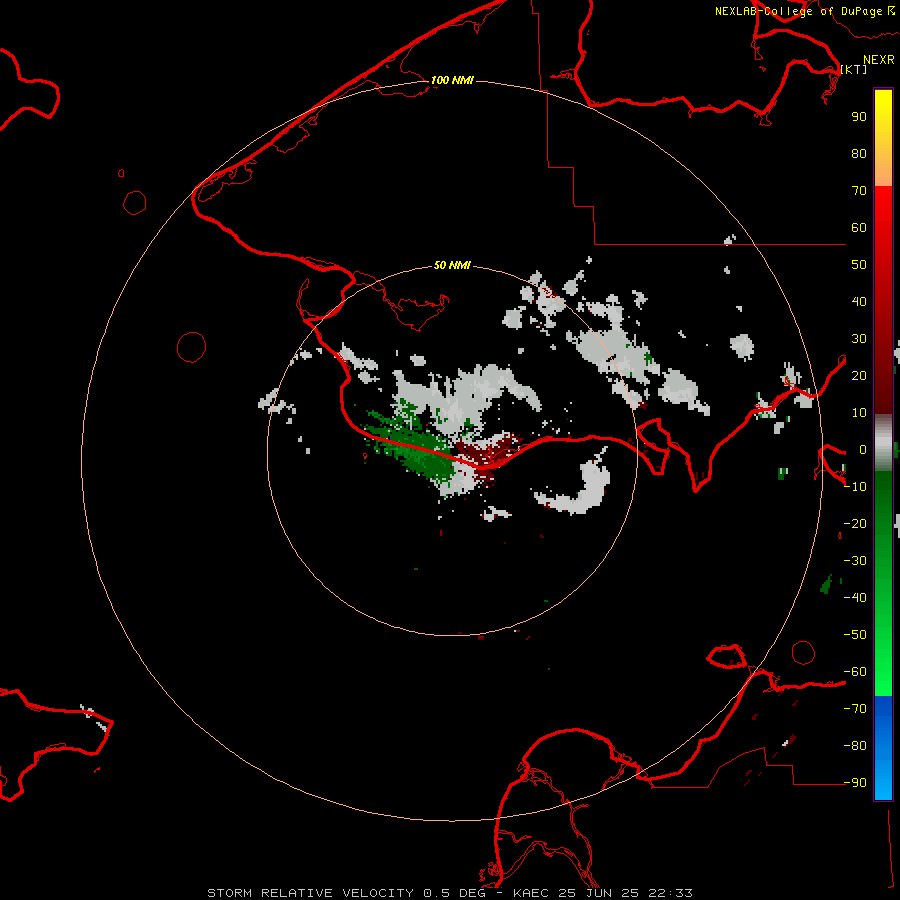This screenshot has width=900, height=900.
Task: Select the -20 value on the velocity scale
Action: tap(855, 523)
